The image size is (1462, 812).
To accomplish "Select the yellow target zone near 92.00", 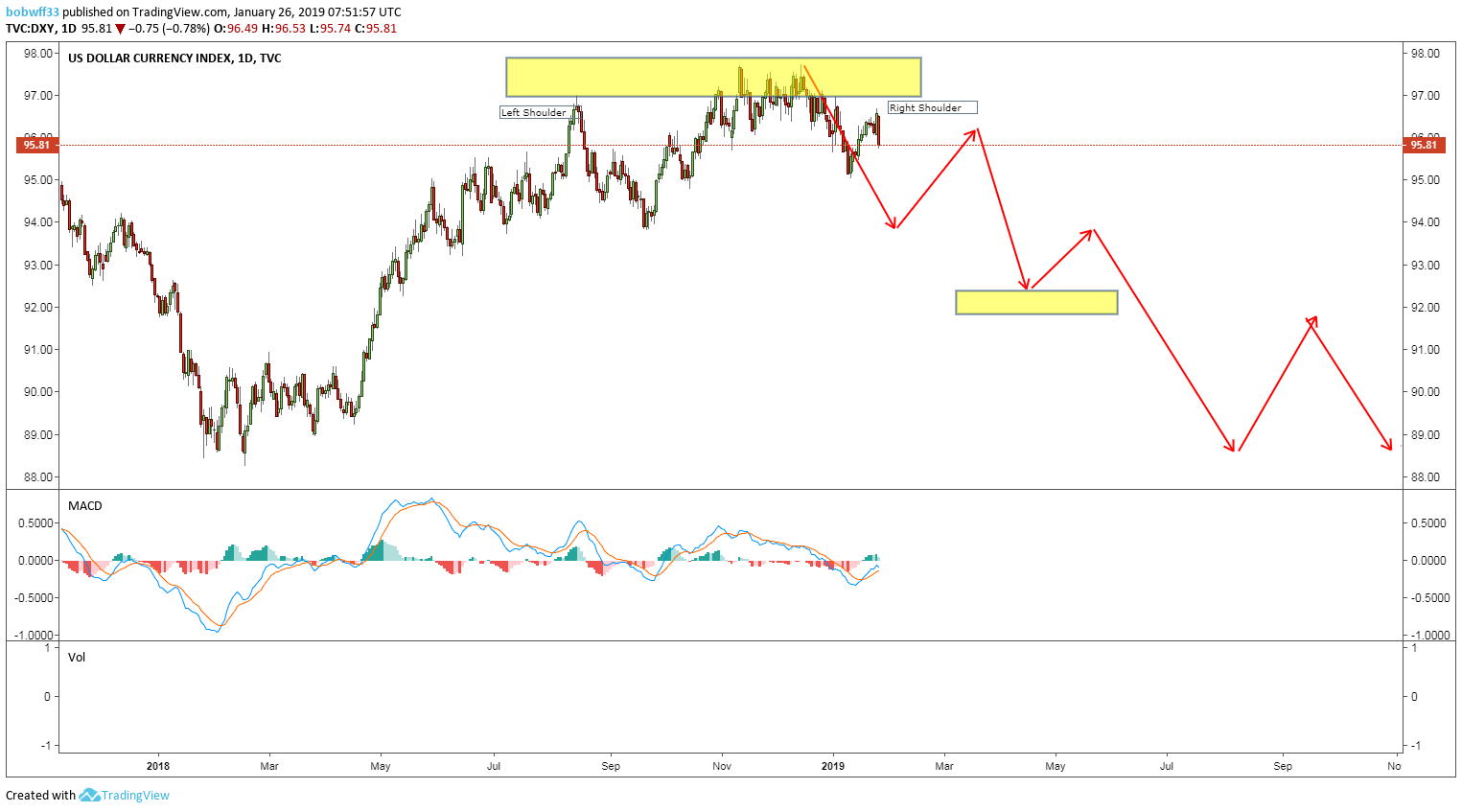I will click(x=1036, y=302).
